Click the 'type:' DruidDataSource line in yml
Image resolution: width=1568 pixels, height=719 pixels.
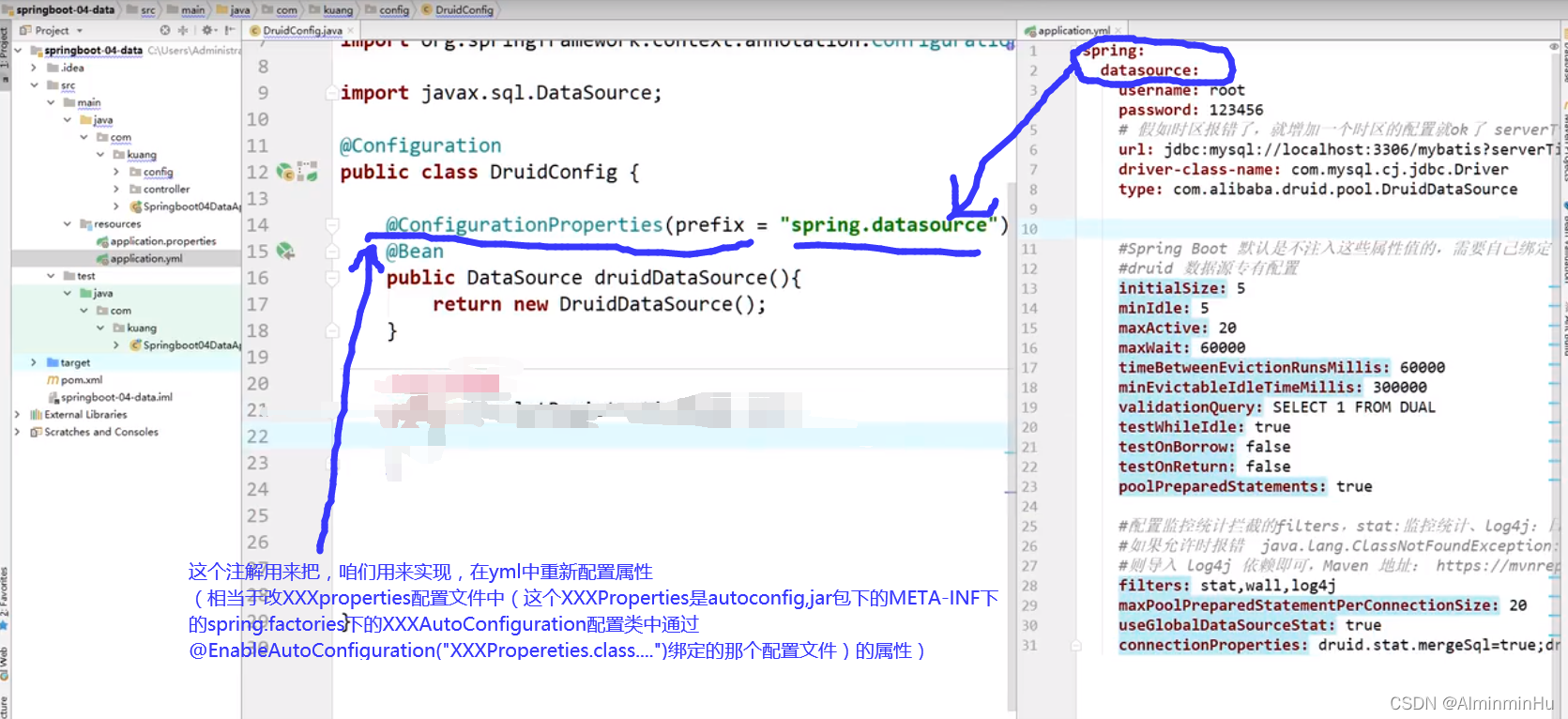(x=1317, y=189)
